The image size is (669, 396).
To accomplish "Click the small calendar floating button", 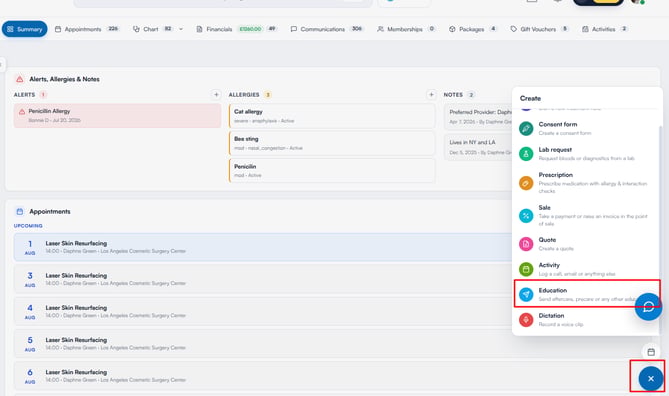I will click(651, 352).
